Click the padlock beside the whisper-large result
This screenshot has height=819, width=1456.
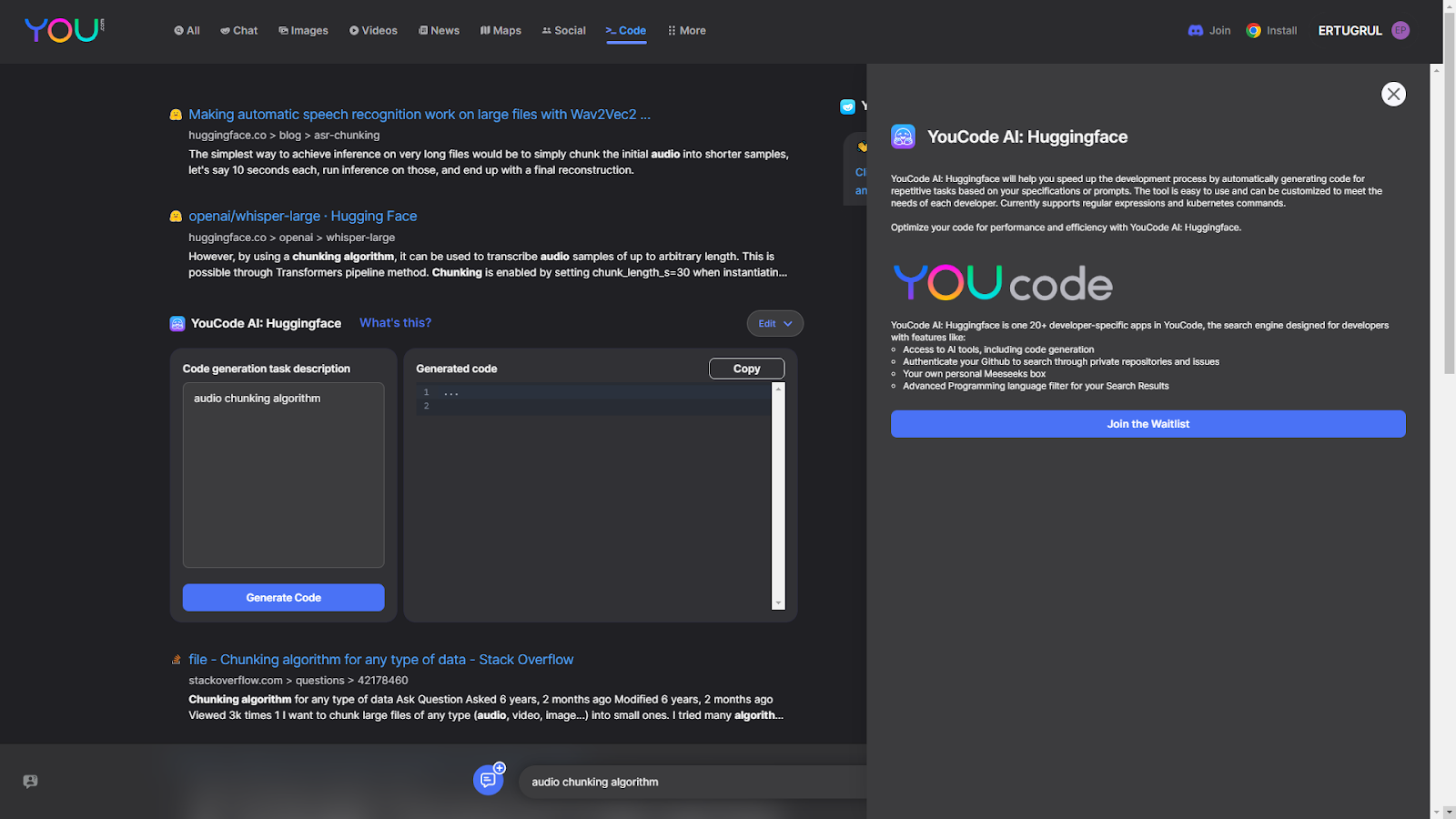[174, 216]
